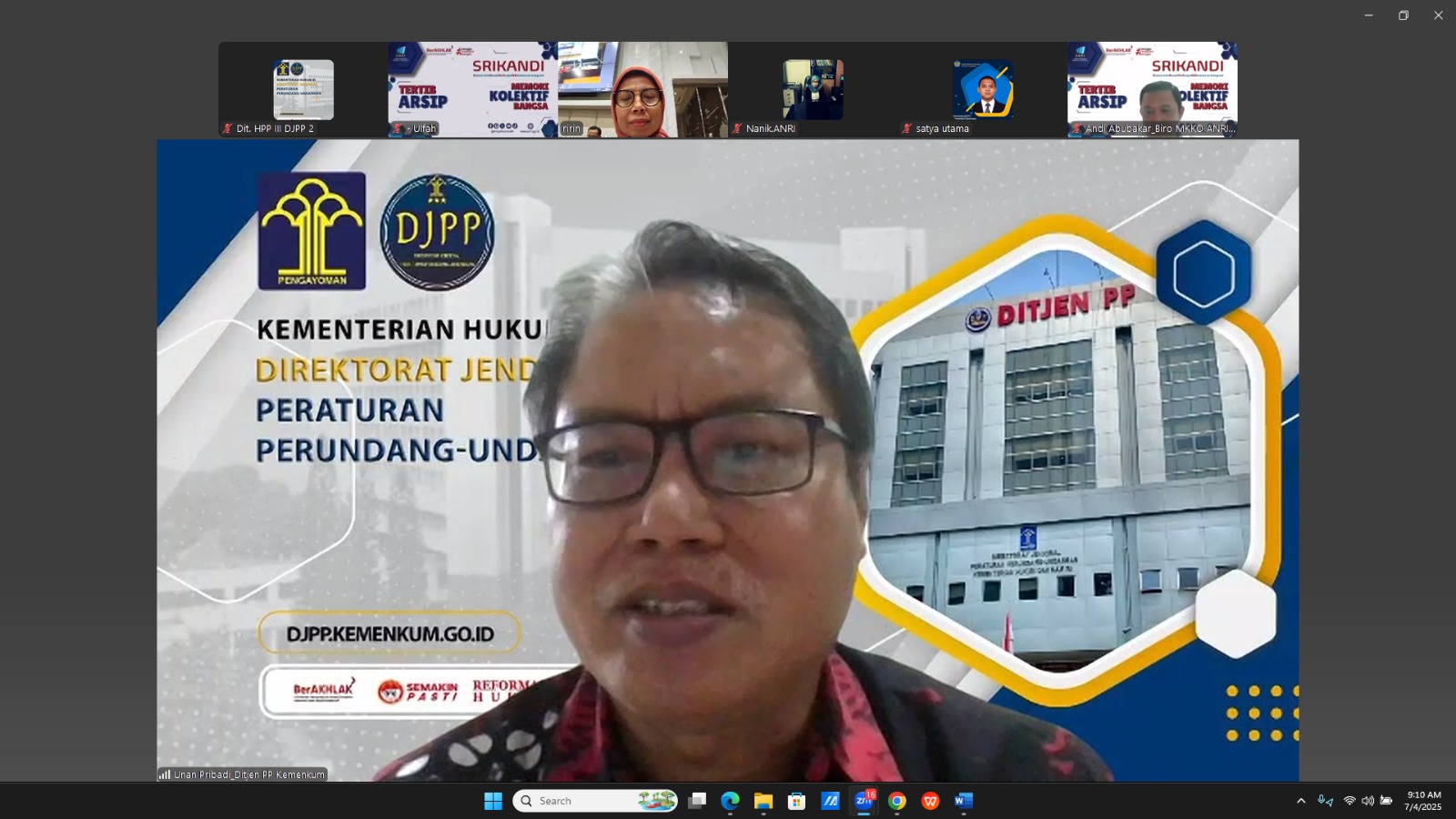Click the battery status tray icon
1456x819 pixels.
pyautogui.click(x=1386, y=801)
